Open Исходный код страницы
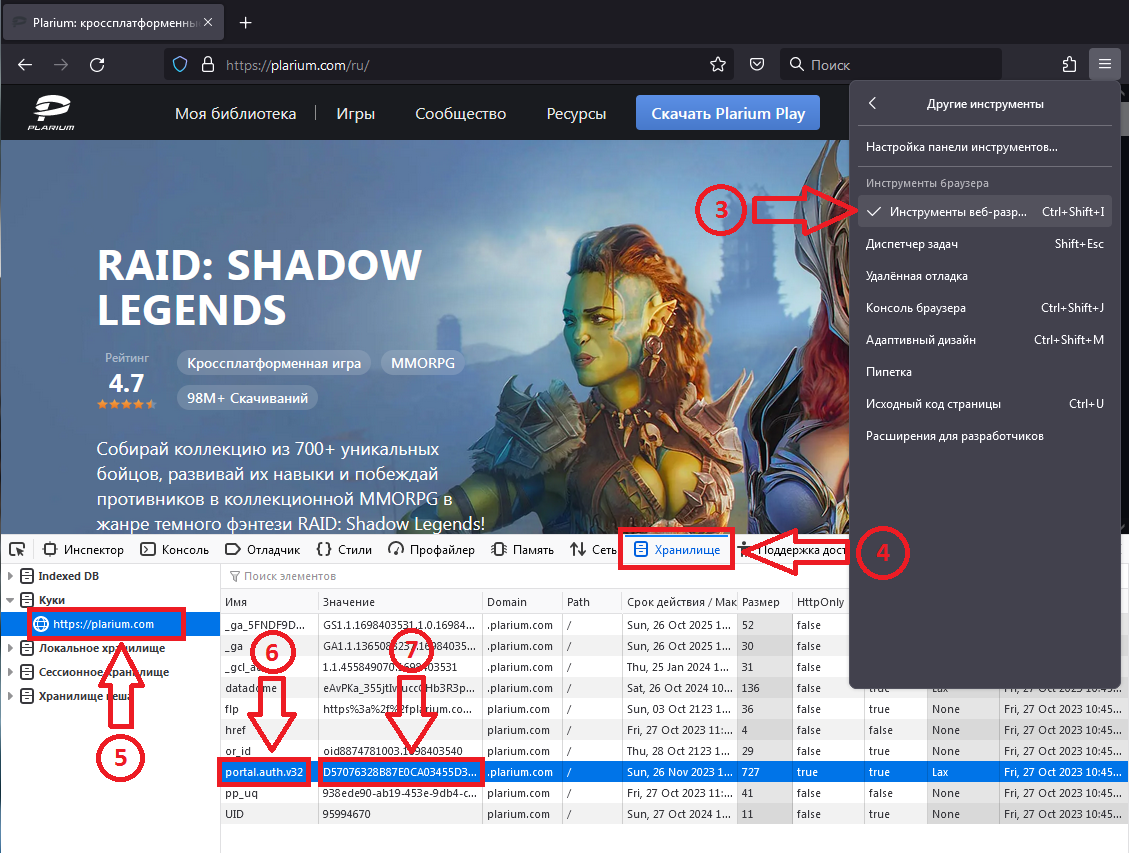Image resolution: width=1129 pixels, height=853 pixels. click(x=984, y=404)
